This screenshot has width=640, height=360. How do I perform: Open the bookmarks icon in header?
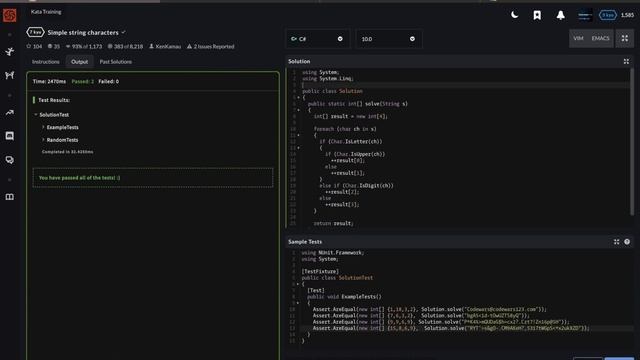[537, 16]
